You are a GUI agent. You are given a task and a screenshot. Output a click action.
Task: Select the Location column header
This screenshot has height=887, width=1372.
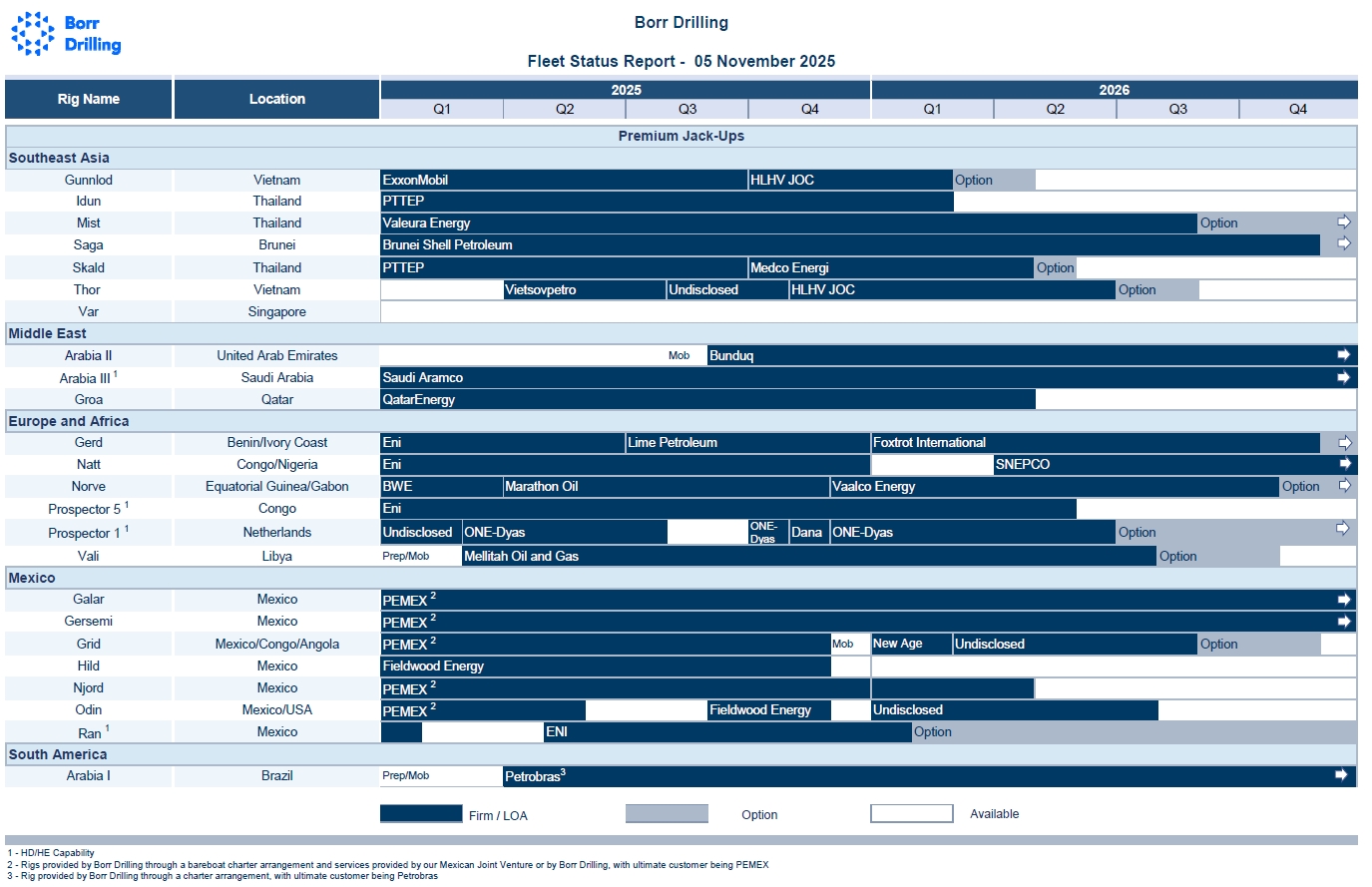coord(276,99)
